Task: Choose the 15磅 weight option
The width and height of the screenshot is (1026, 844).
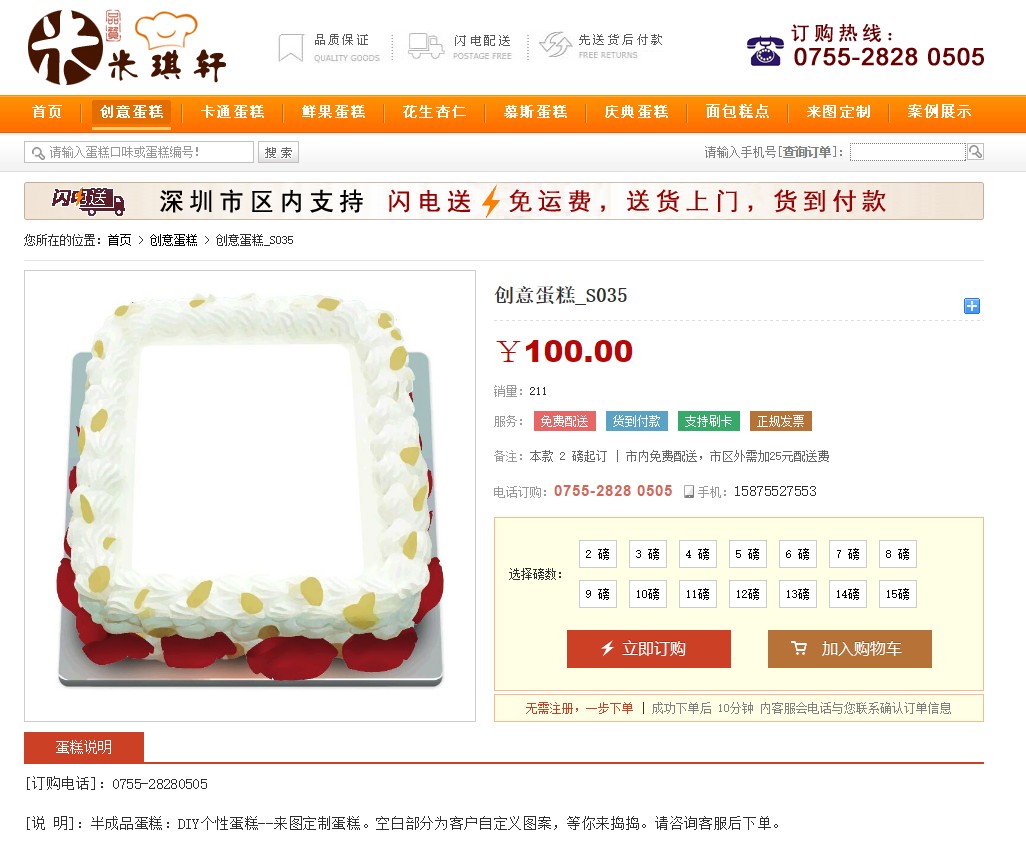Action: [x=897, y=594]
